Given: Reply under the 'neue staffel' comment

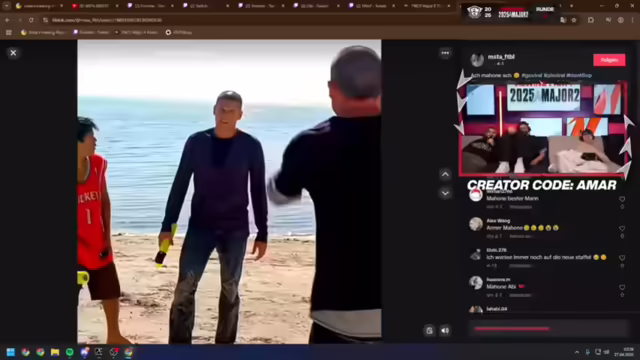Looking at the screenshot, I should (521, 266).
